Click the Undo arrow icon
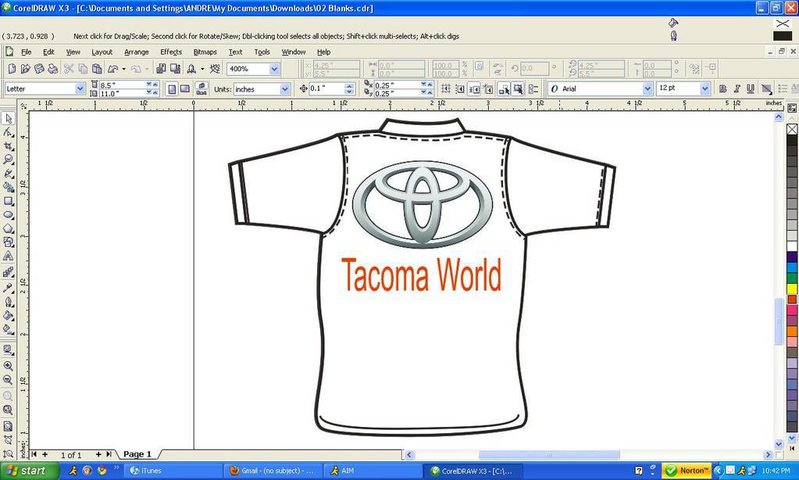This screenshot has width=799, height=480. pyautogui.click(x=113, y=69)
